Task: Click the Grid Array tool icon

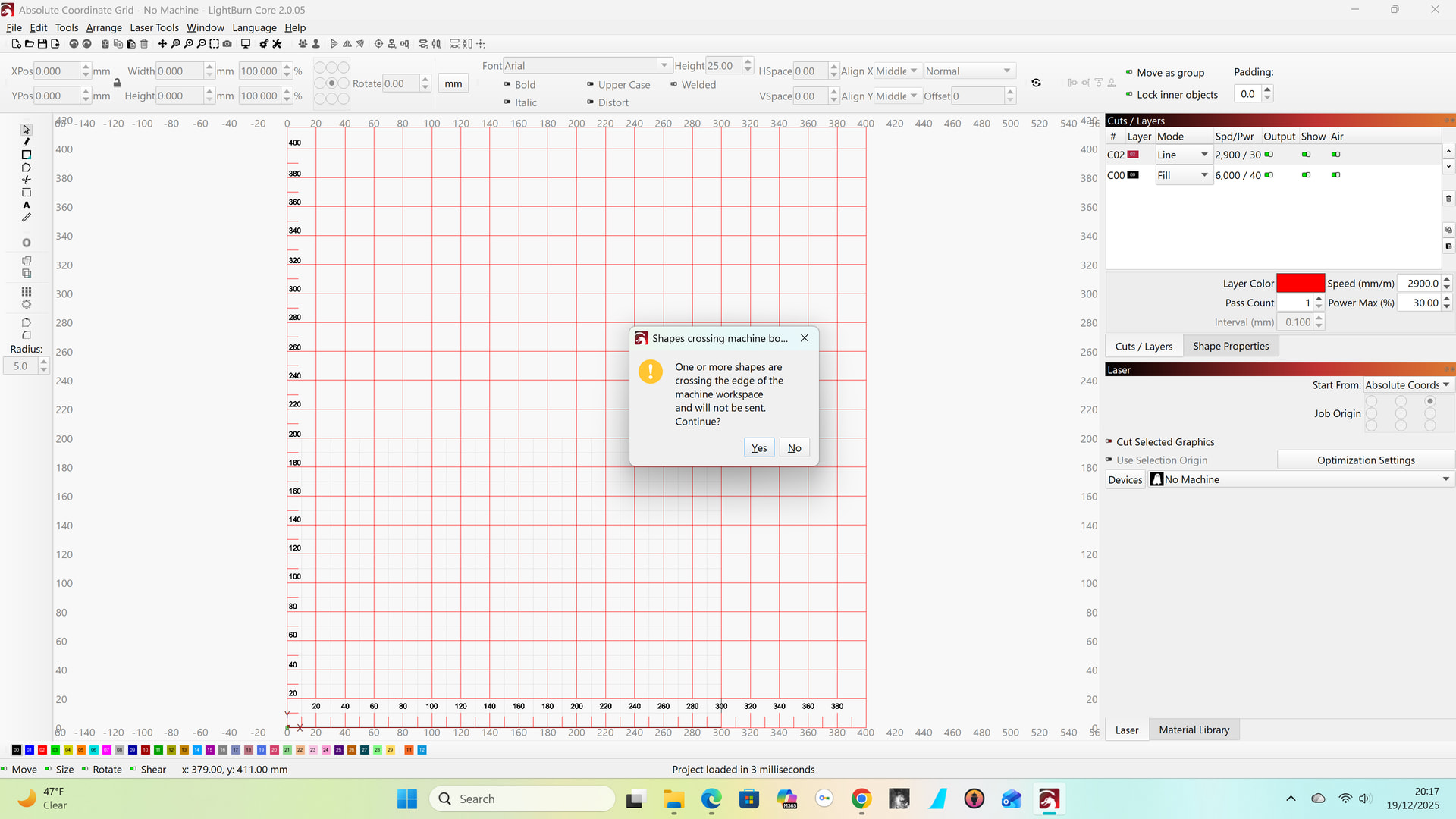Action: click(x=27, y=292)
